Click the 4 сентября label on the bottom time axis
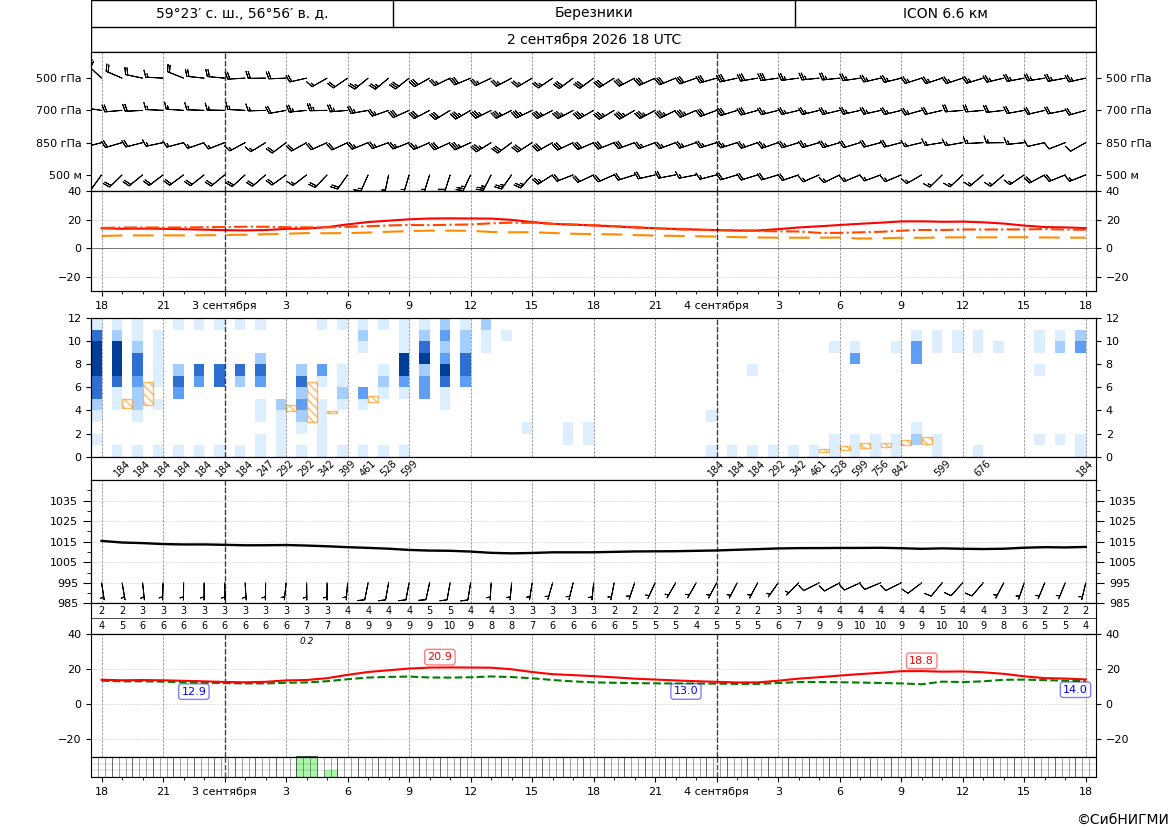The image size is (1169, 827). [716, 791]
